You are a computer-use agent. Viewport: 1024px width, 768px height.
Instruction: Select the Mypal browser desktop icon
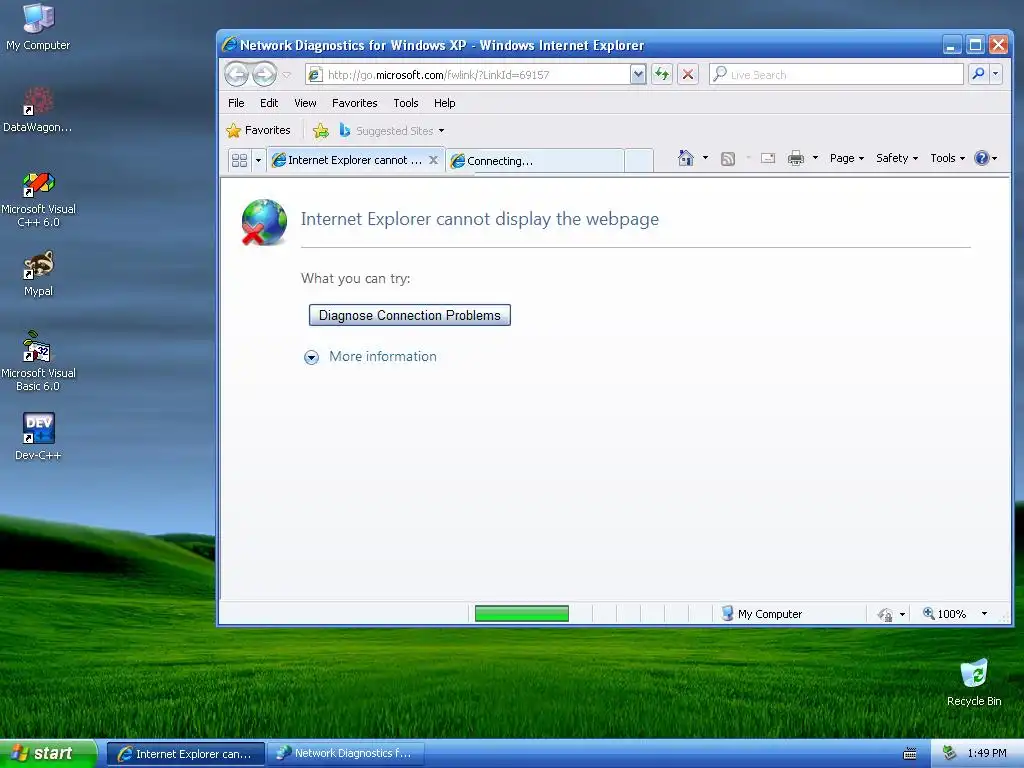pos(38,274)
